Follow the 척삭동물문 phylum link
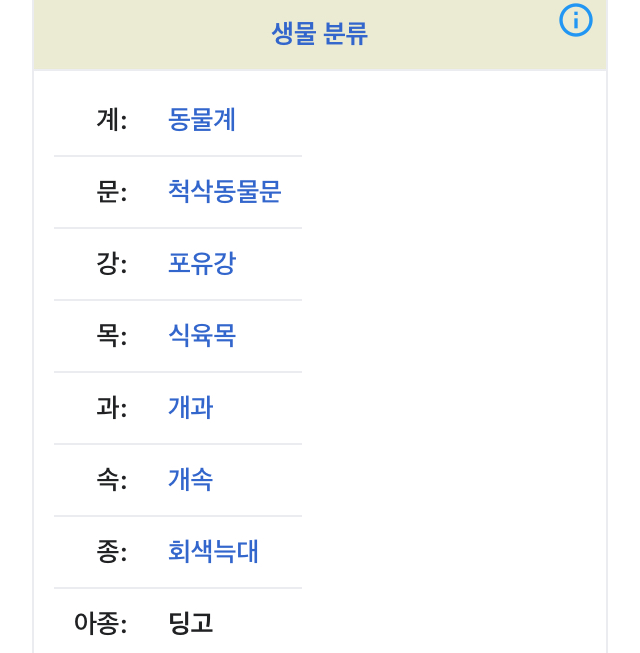This screenshot has height=653, width=640. coord(225,192)
